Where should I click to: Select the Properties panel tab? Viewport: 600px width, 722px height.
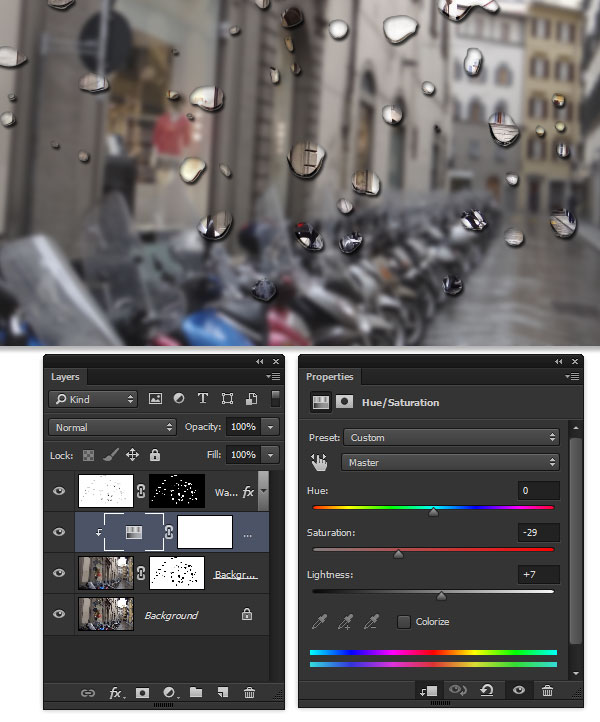tap(330, 377)
